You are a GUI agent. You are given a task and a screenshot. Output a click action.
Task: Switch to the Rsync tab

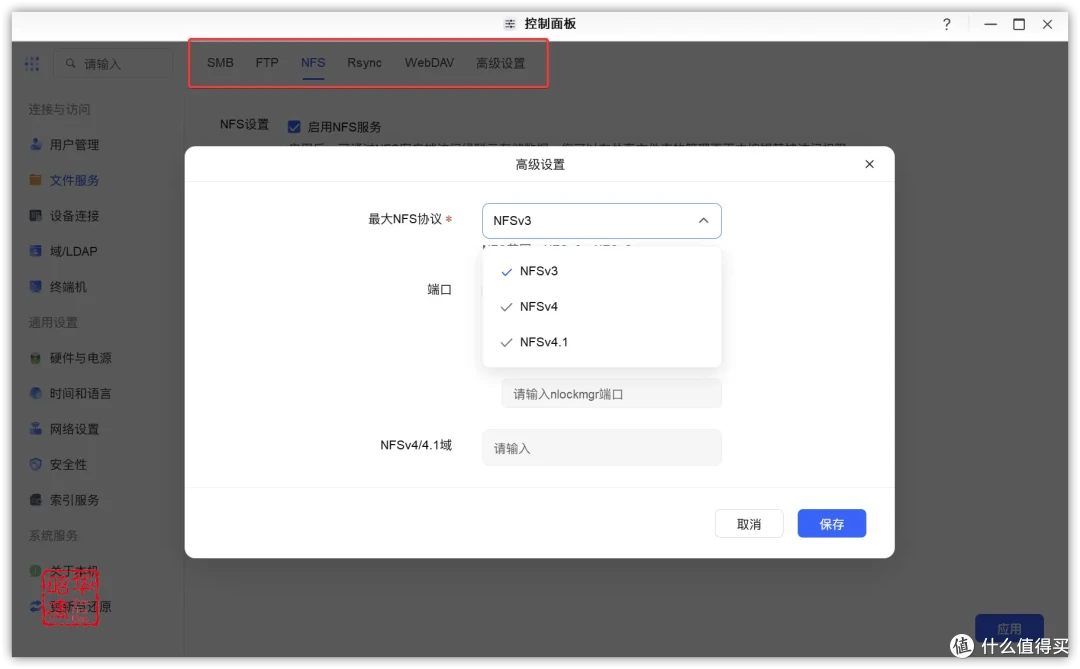click(364, 63)
